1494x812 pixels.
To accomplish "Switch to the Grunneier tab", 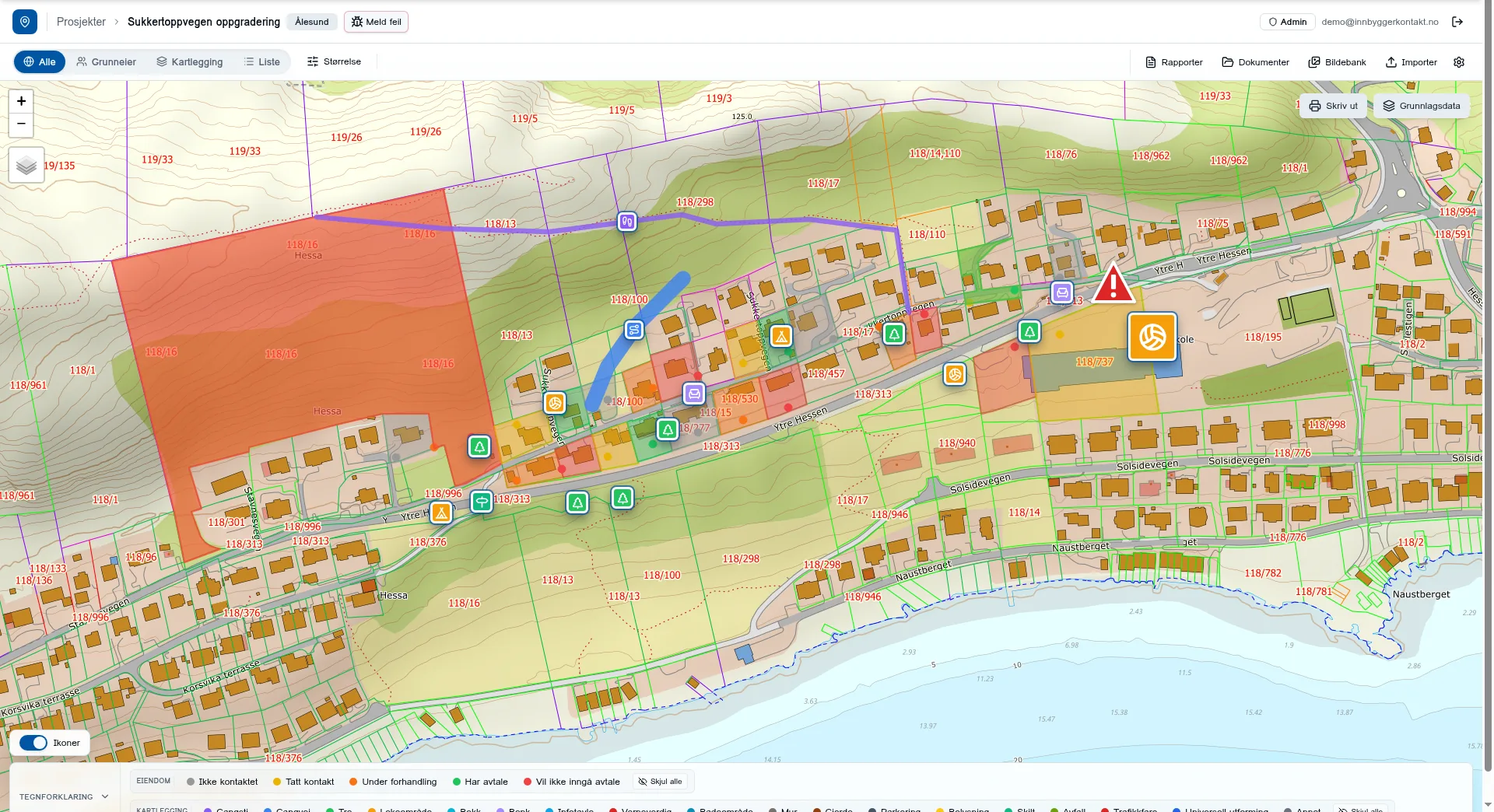I will click(107, 61).
